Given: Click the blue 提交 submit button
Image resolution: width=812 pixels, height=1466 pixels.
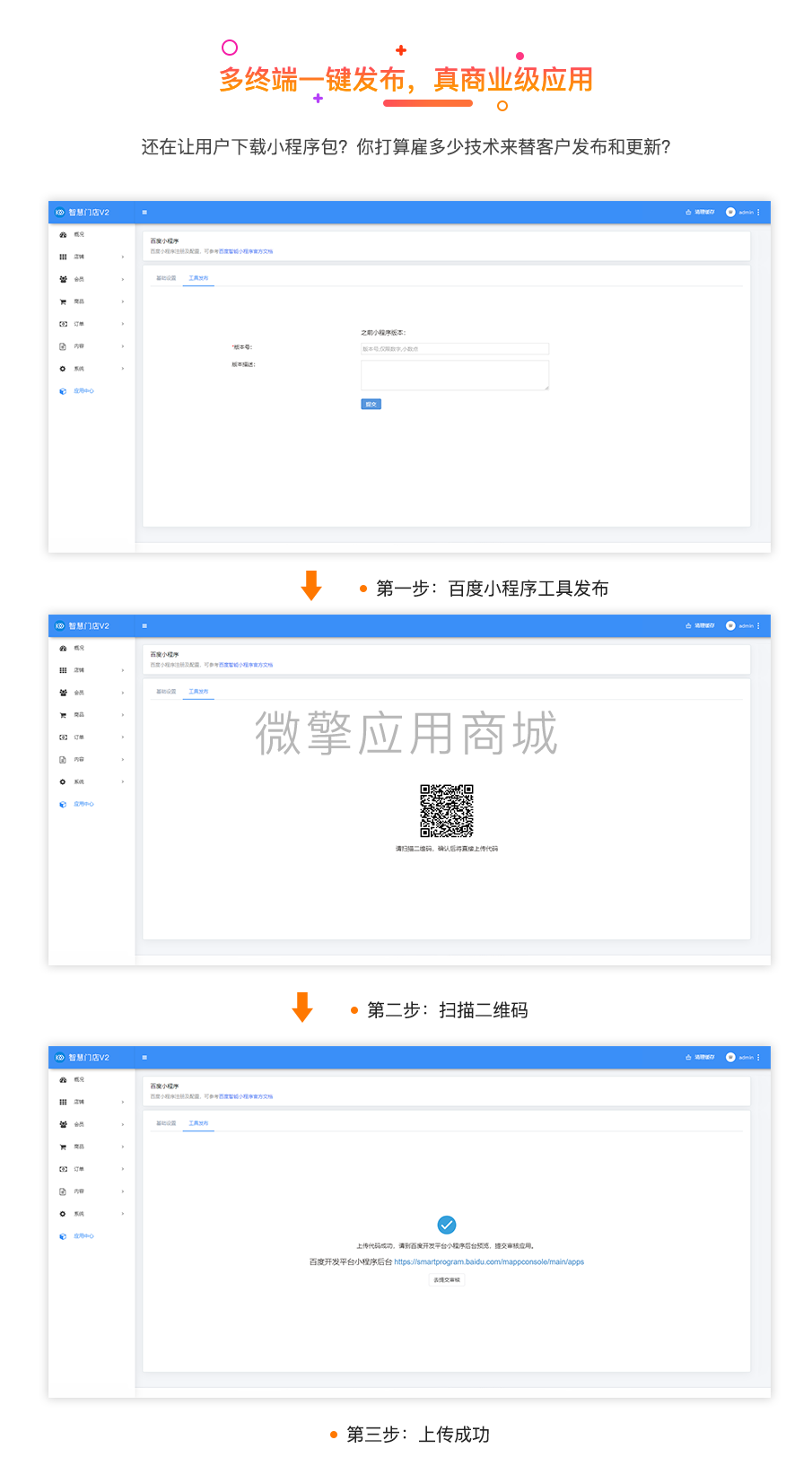Looking at the screenshot, I should click(x=371, y=405).
